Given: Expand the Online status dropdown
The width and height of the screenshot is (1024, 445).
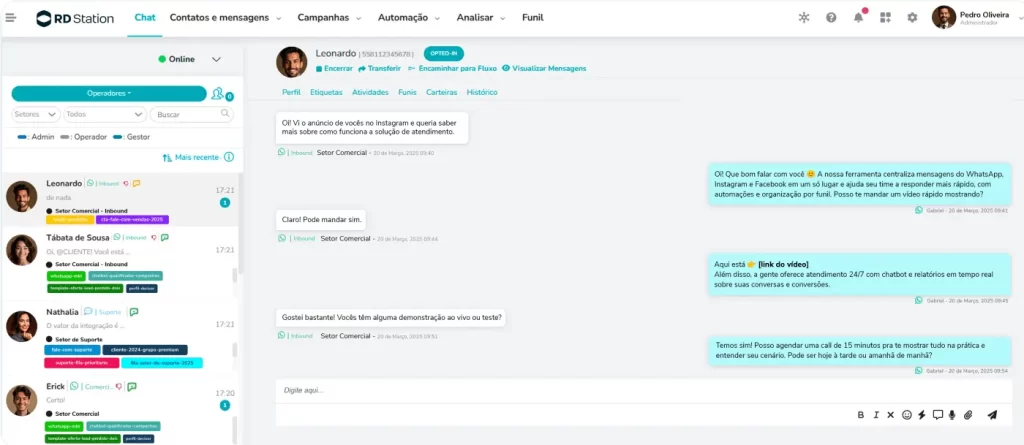Looking at the screenshot, I should click(216, 60).
